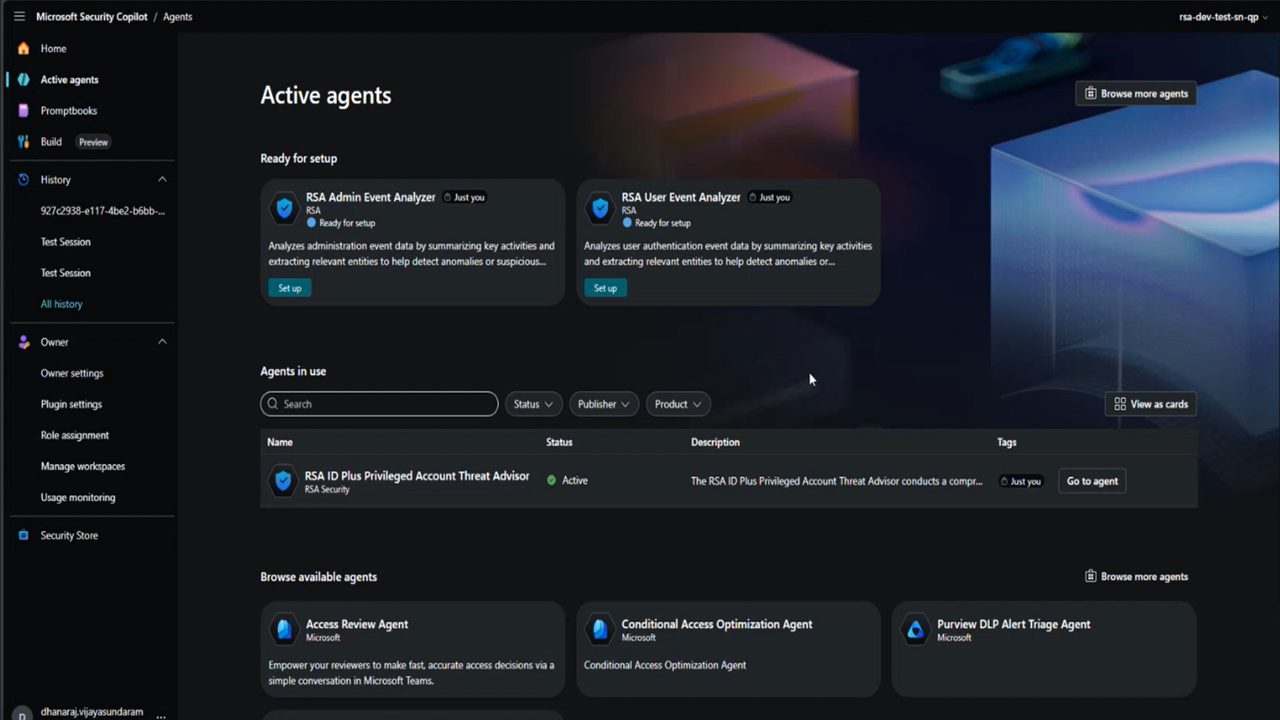This screenshot has height=720, width=1280.
Task: Click the Home icon in sidebar
Action: tap(23, 48)
